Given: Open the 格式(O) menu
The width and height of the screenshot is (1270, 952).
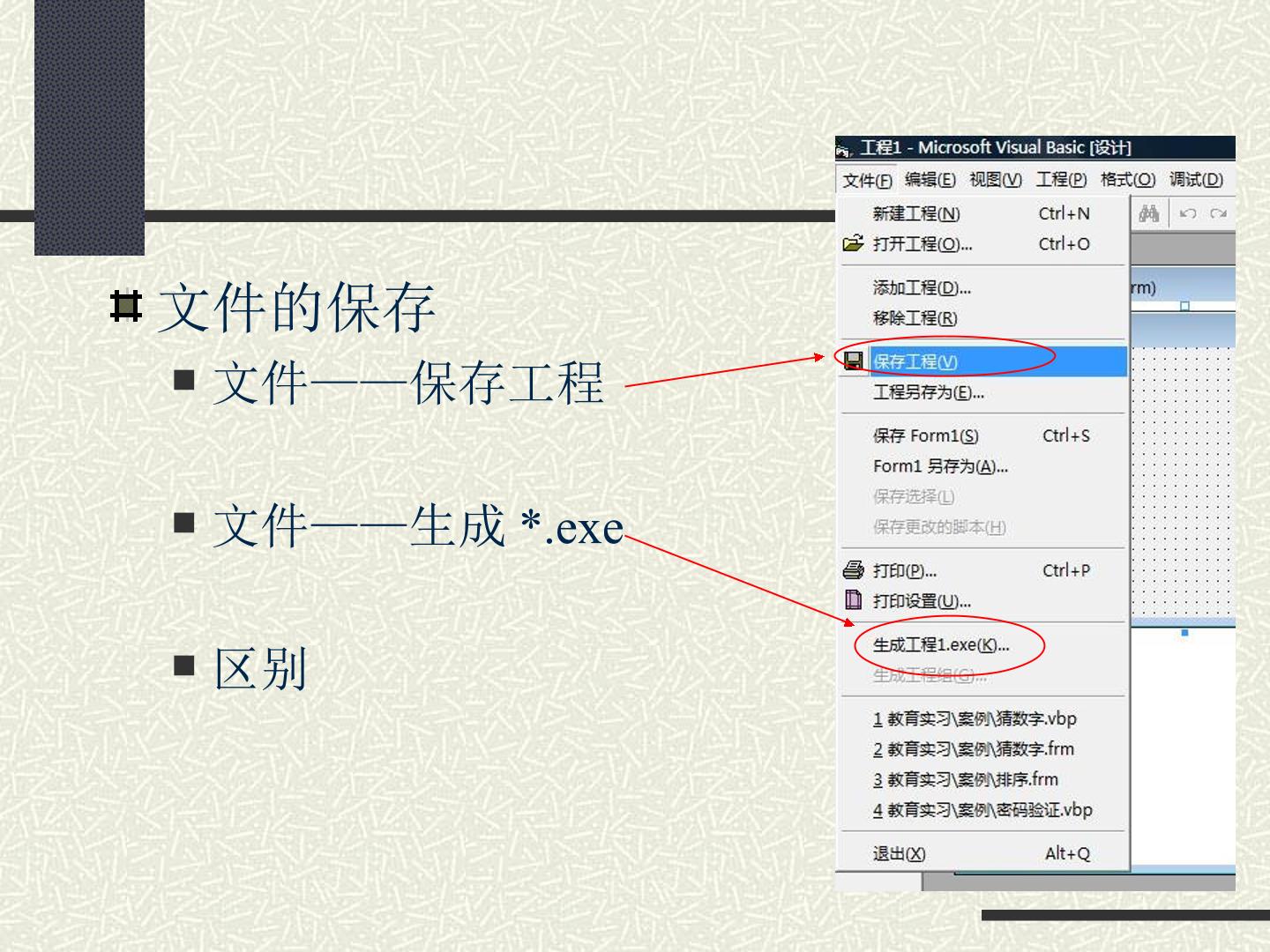Looking at the screenshot, I should (x=1128, y=180).
